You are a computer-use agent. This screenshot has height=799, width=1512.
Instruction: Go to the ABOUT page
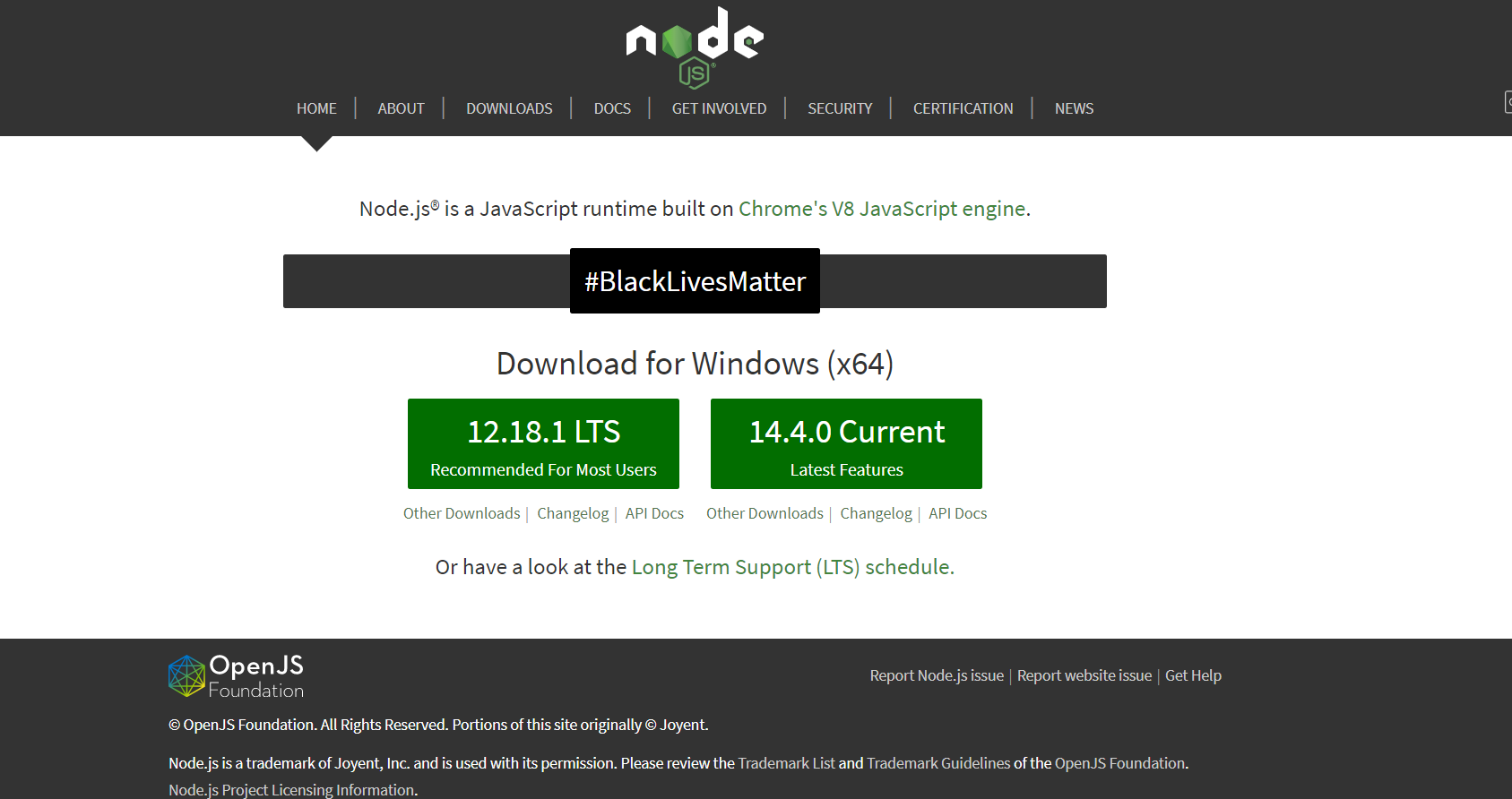(x=401, y=108)
